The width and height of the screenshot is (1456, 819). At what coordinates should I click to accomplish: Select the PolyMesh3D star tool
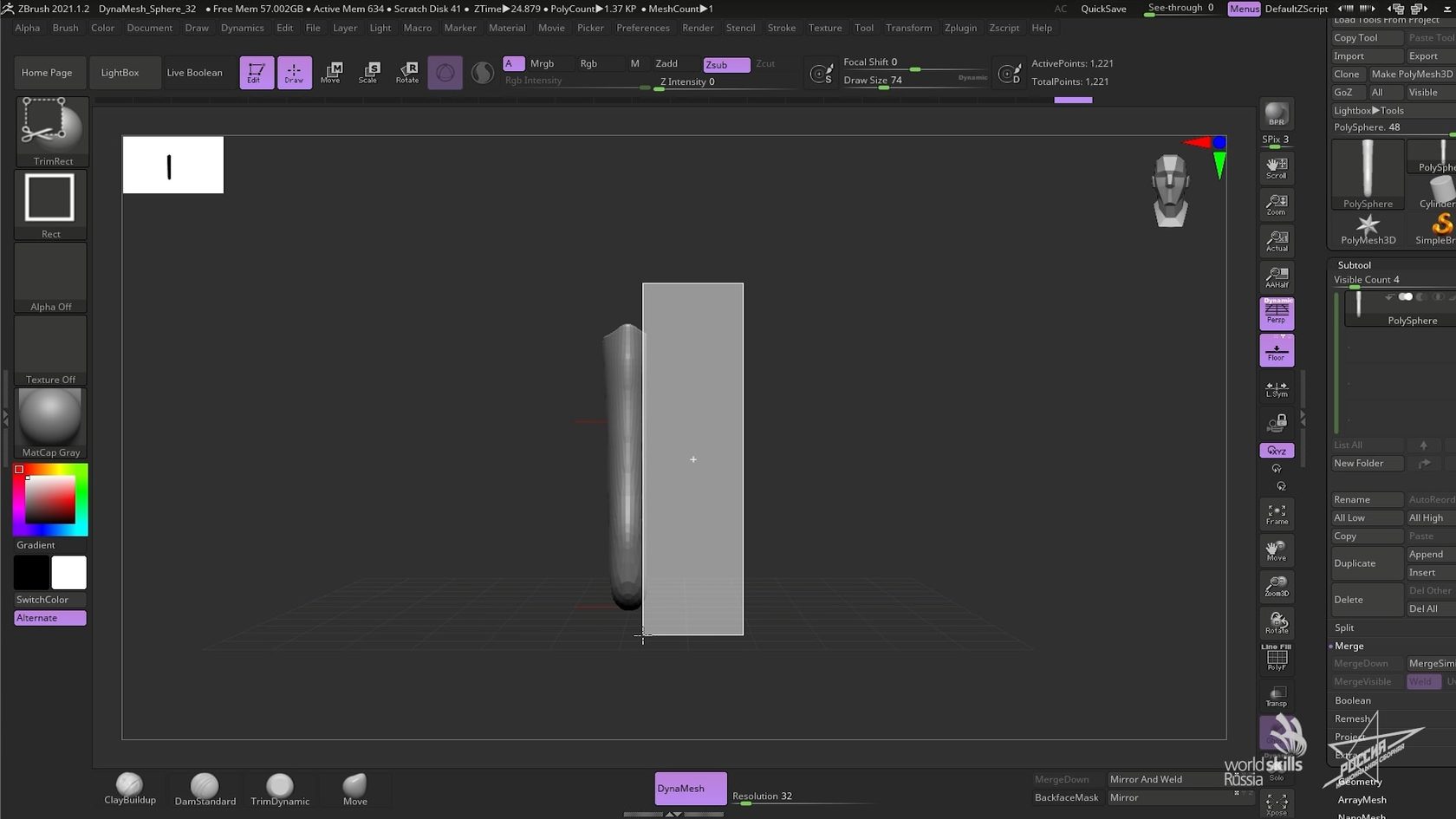[x=1368, y=231]
